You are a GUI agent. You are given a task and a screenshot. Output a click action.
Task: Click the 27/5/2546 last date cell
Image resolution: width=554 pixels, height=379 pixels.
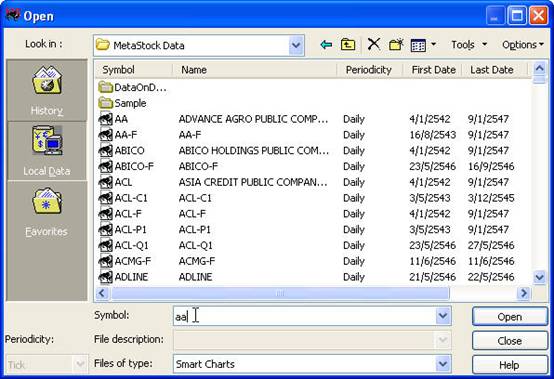[x=491, y=245]
